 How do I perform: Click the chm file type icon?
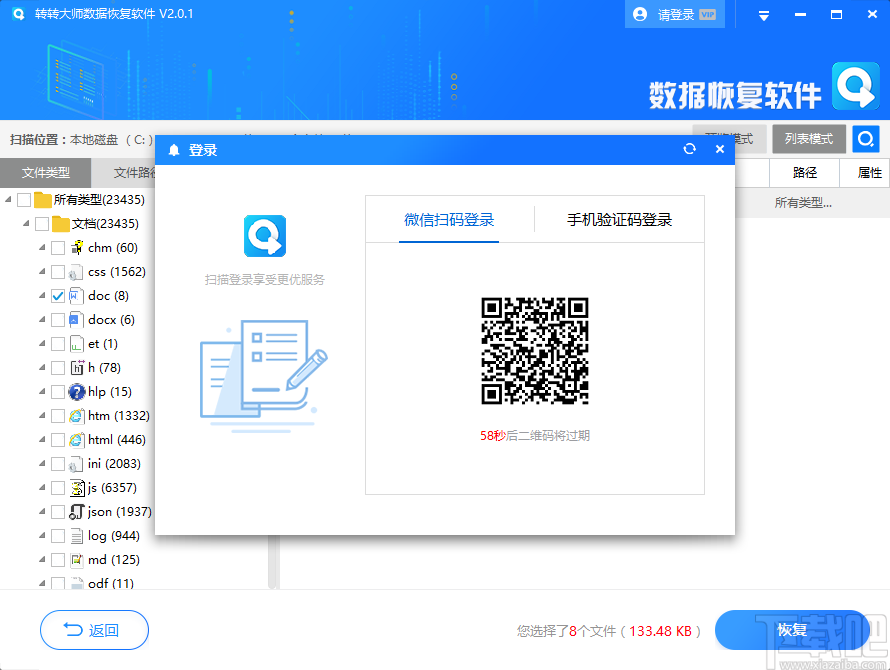(77, 248)
